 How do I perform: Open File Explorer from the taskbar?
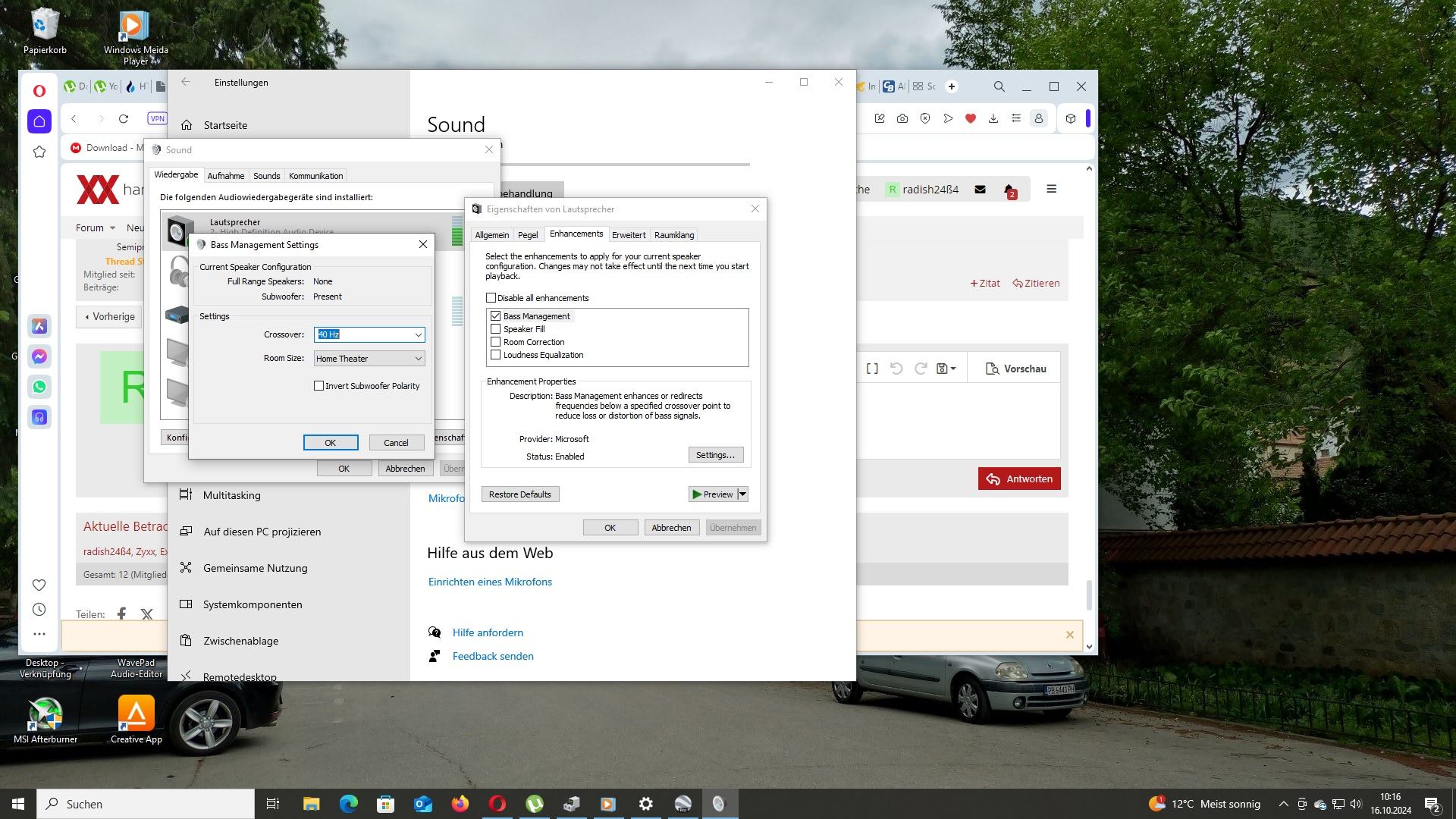[311, 804]
